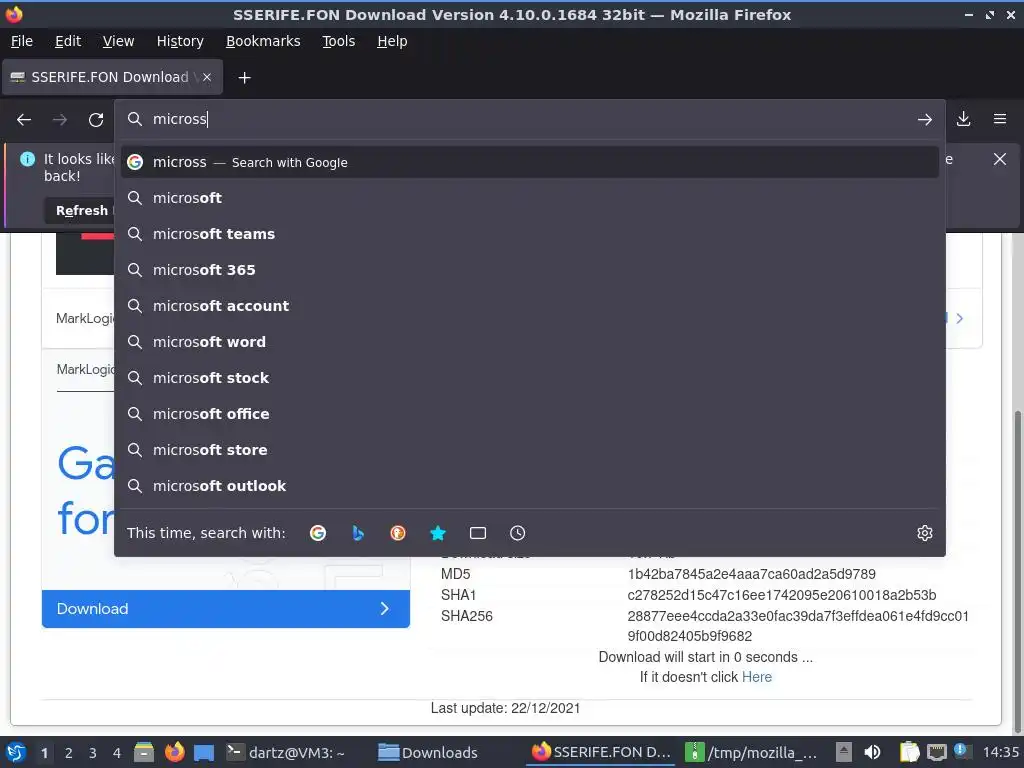Open the Help menu
The width and height of the screenshot is (1024, 768).
[x=392, y=41]
